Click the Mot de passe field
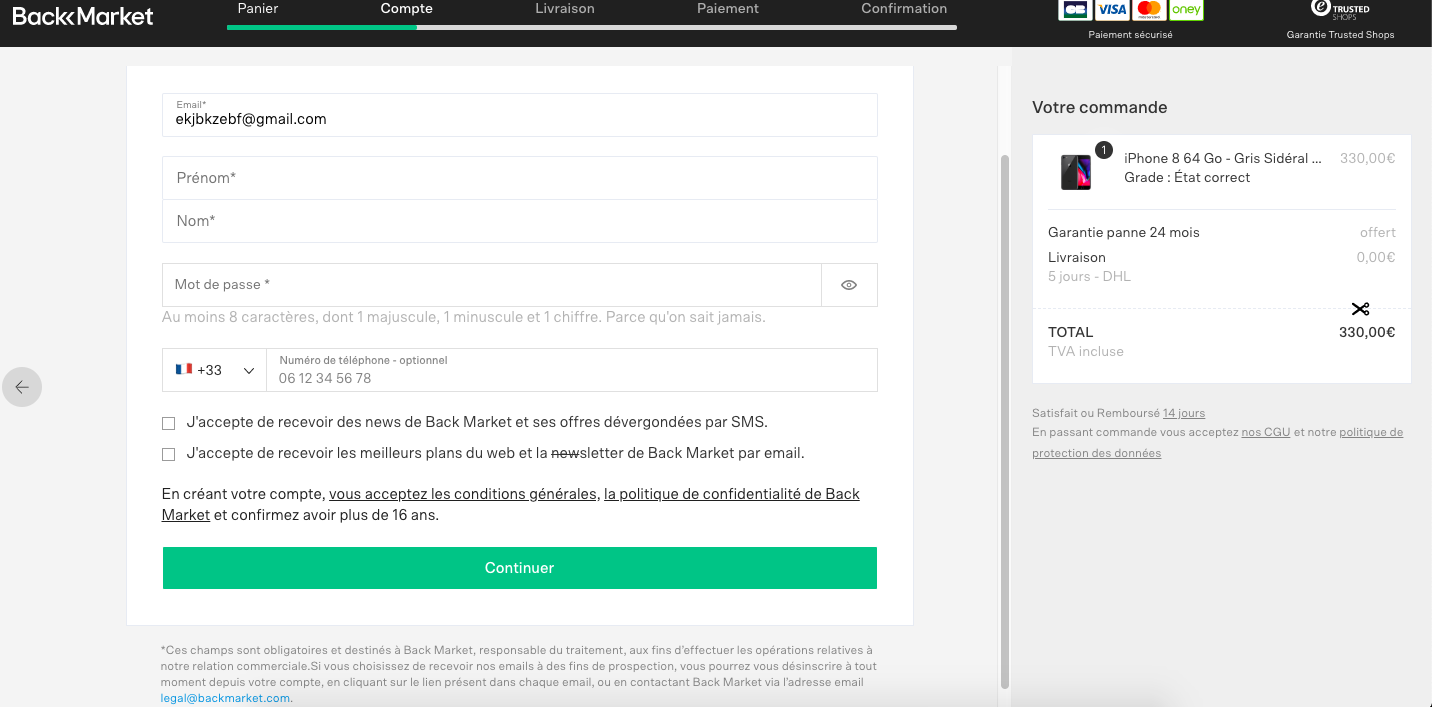This screenshot has height=707, width=1432. tap(492, 285)
